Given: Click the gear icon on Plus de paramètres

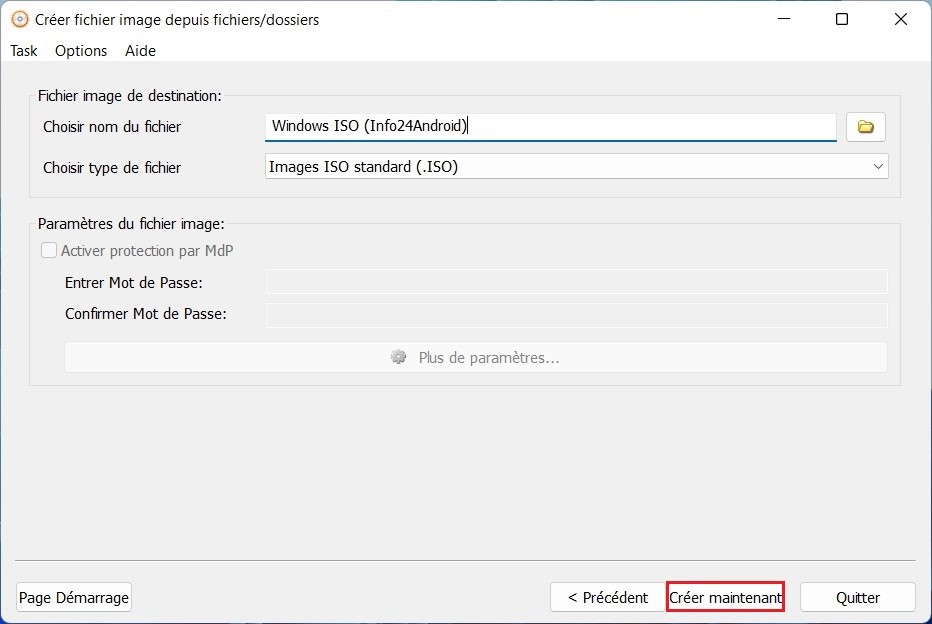Looking at the screenshot, I should tap(398, 357).
